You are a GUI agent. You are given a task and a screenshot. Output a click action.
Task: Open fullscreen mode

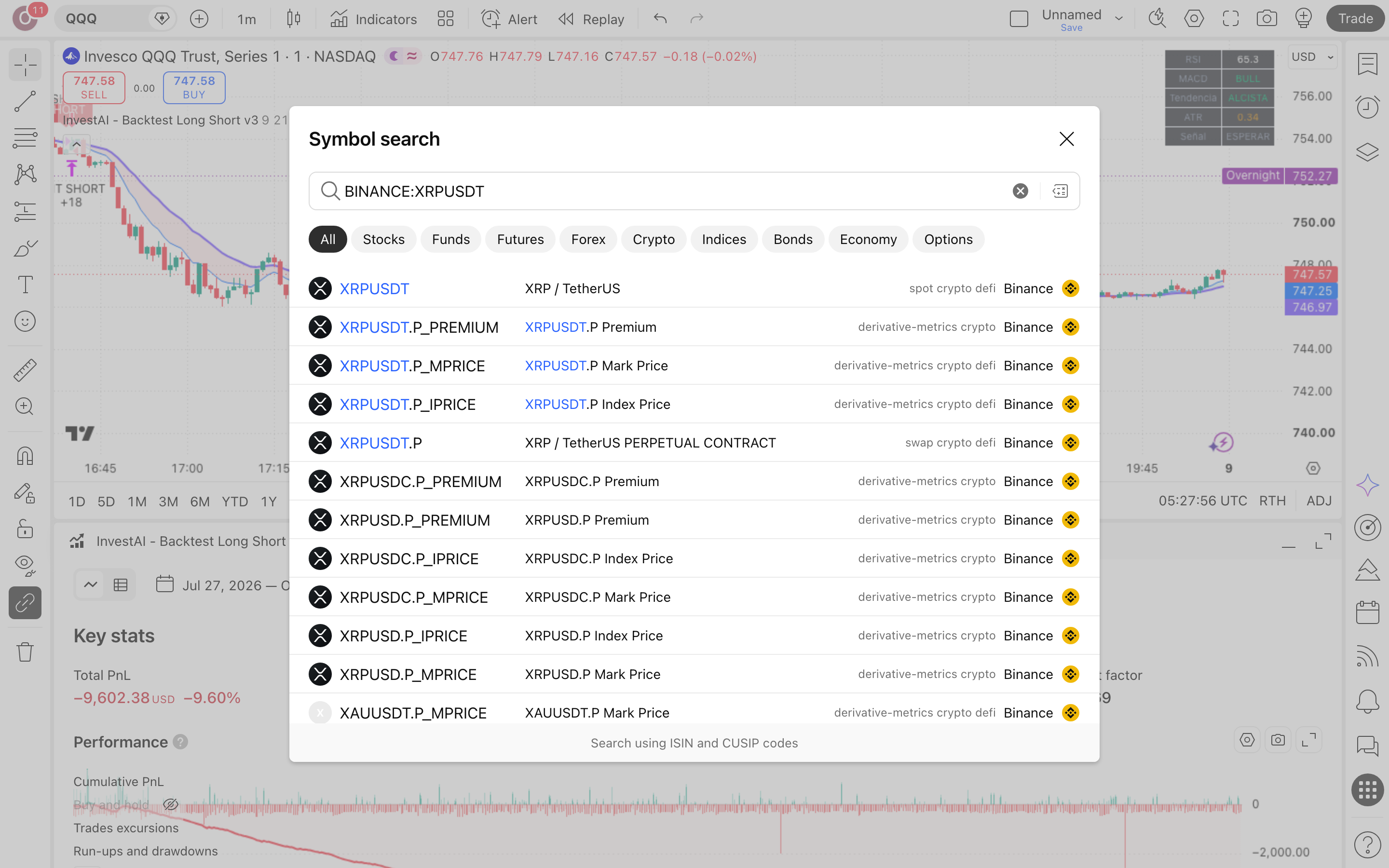click(x=1231, y=18)
